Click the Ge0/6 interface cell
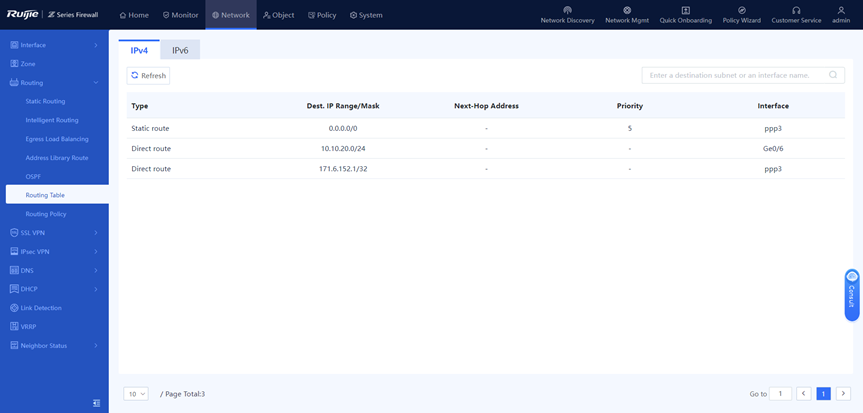 pos(773,149)
